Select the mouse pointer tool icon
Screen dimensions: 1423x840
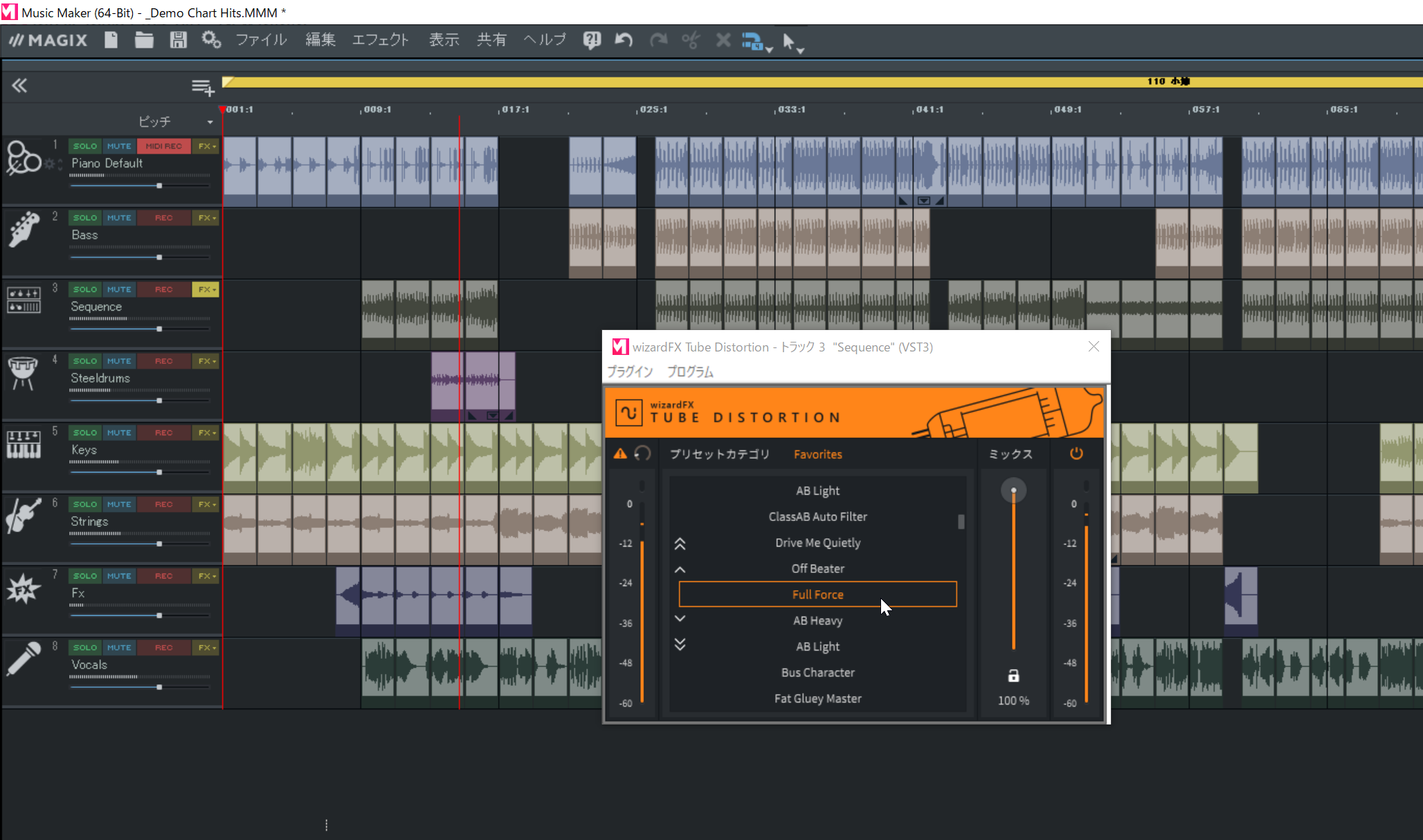pyautogui.click(x=789, y=42)
